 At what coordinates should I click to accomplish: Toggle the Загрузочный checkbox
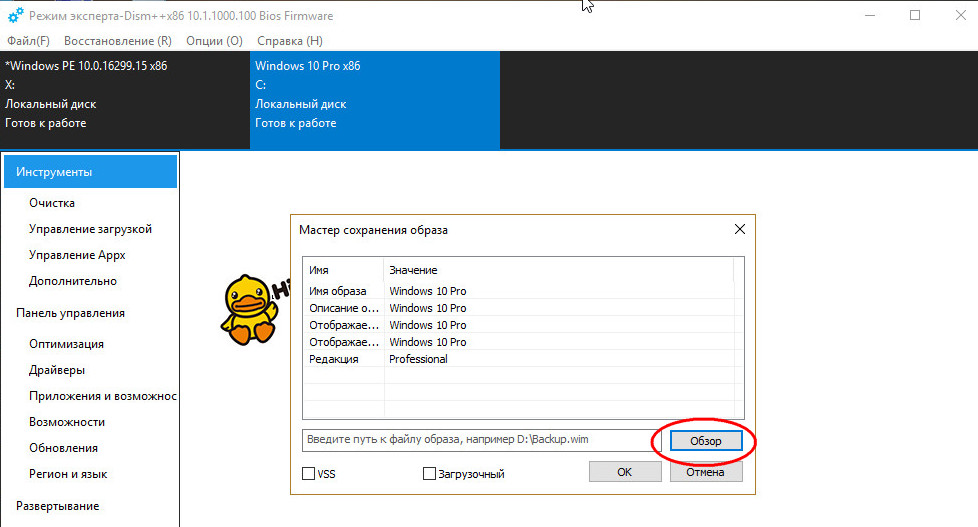point(430,473)
